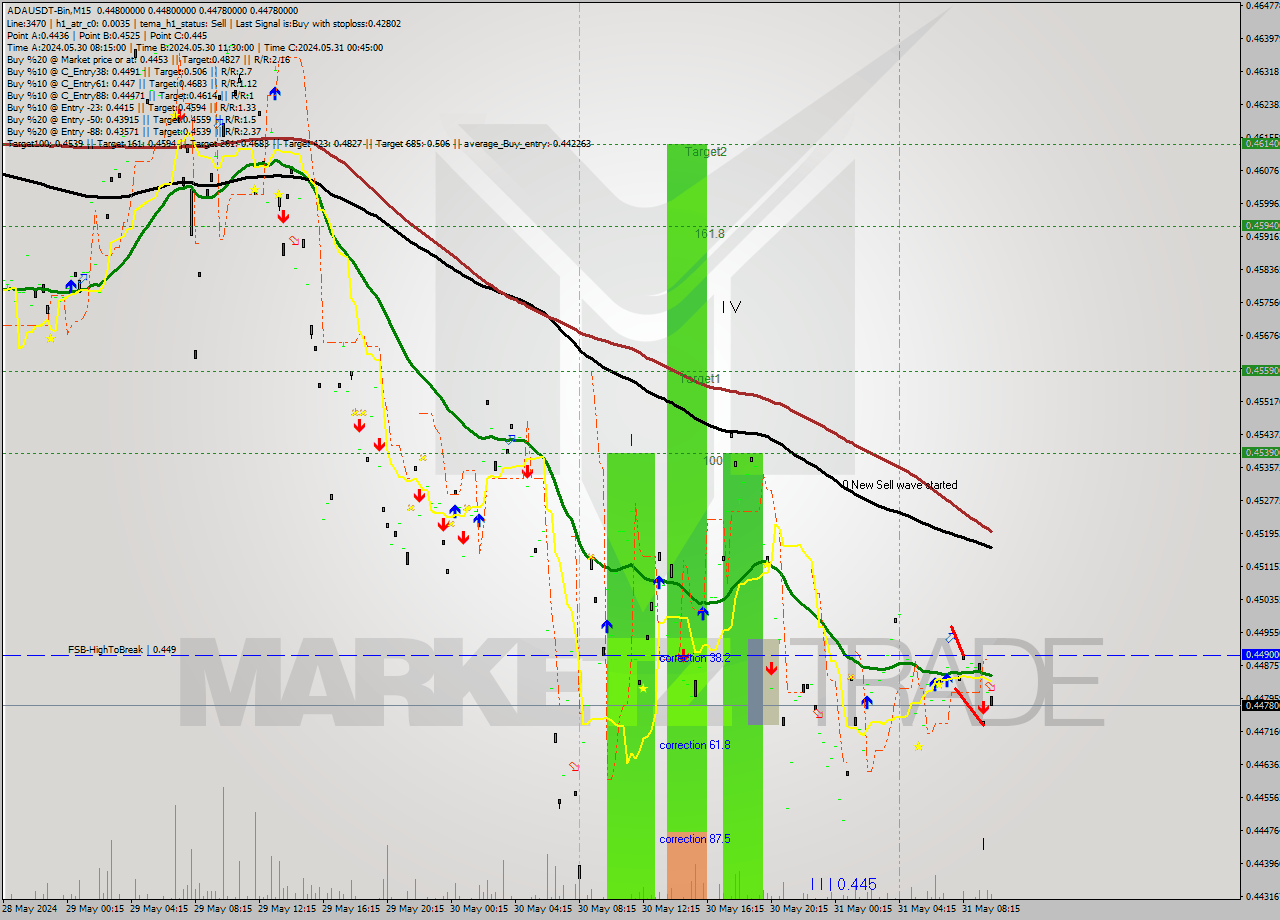This screenshot has height=920, width=1280.
Task: Click the pink hollow down arrow near 31 May 08:15
Action: coord(990,687)
